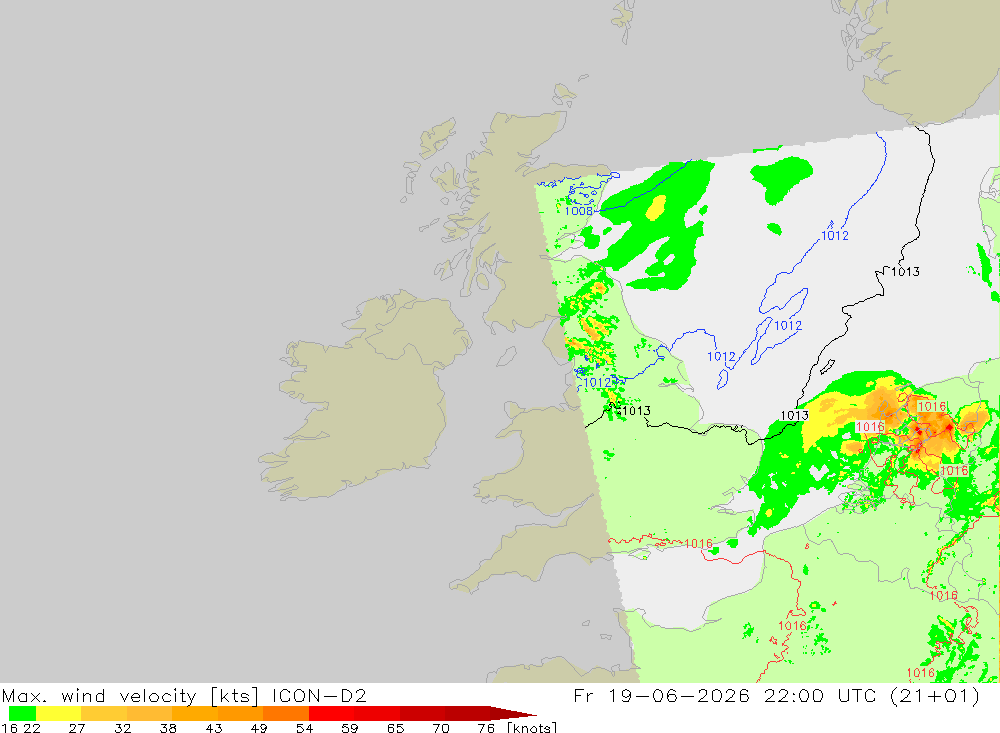Click the dark red 70–76 knots swatch
Image resolution: width=1000 pixels, height=733 pixels.
click(467, 713)
